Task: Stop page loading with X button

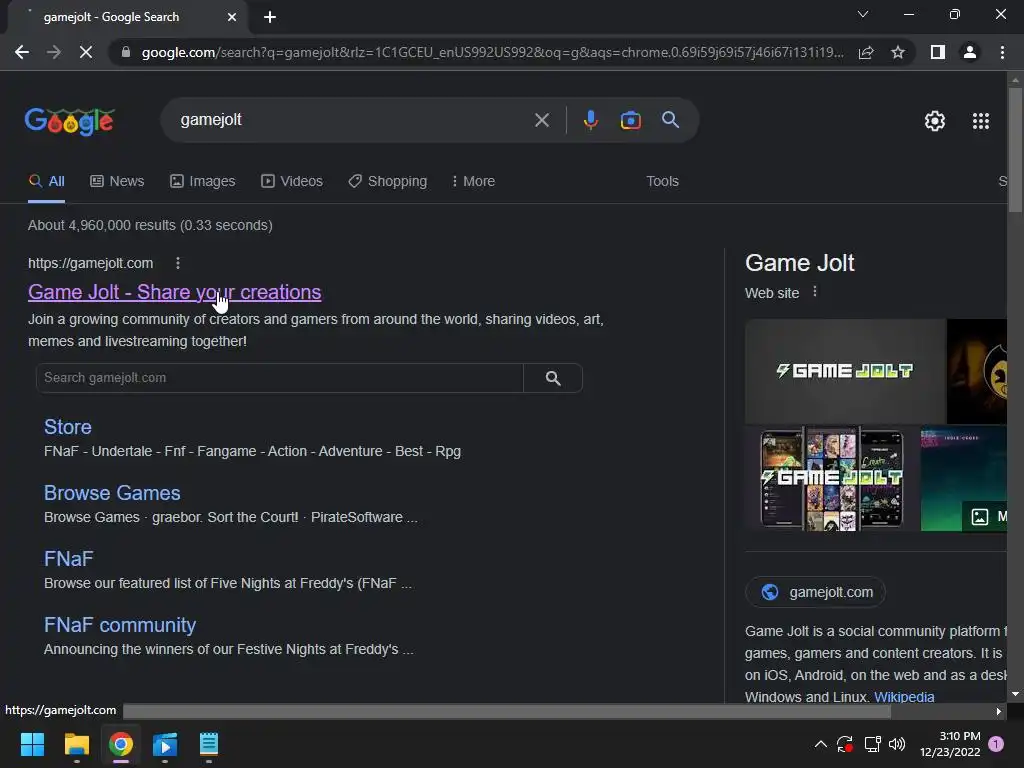Action: coord(86,52)
